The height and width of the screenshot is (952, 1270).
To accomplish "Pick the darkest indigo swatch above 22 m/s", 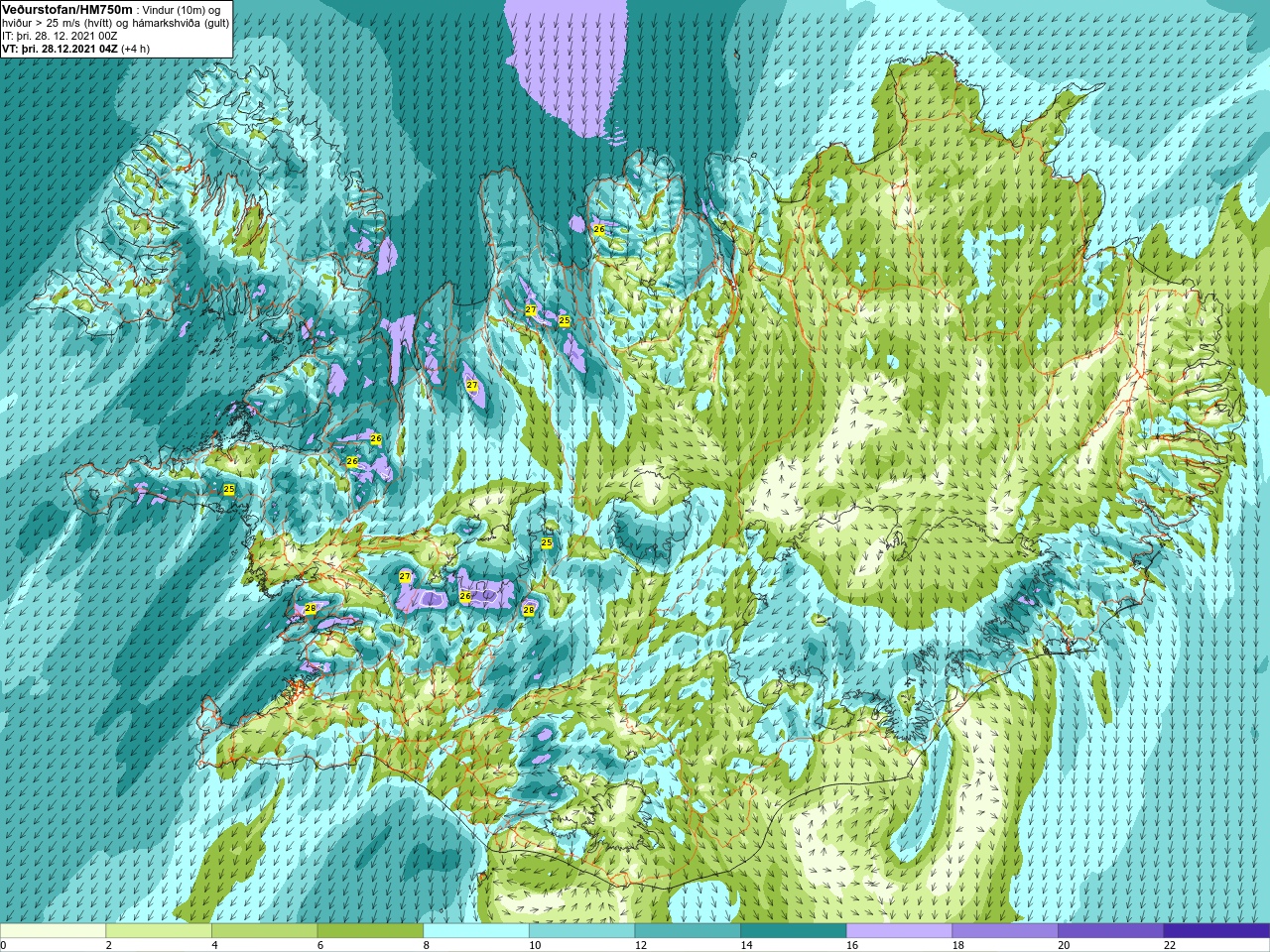I will coord(1216,930).
